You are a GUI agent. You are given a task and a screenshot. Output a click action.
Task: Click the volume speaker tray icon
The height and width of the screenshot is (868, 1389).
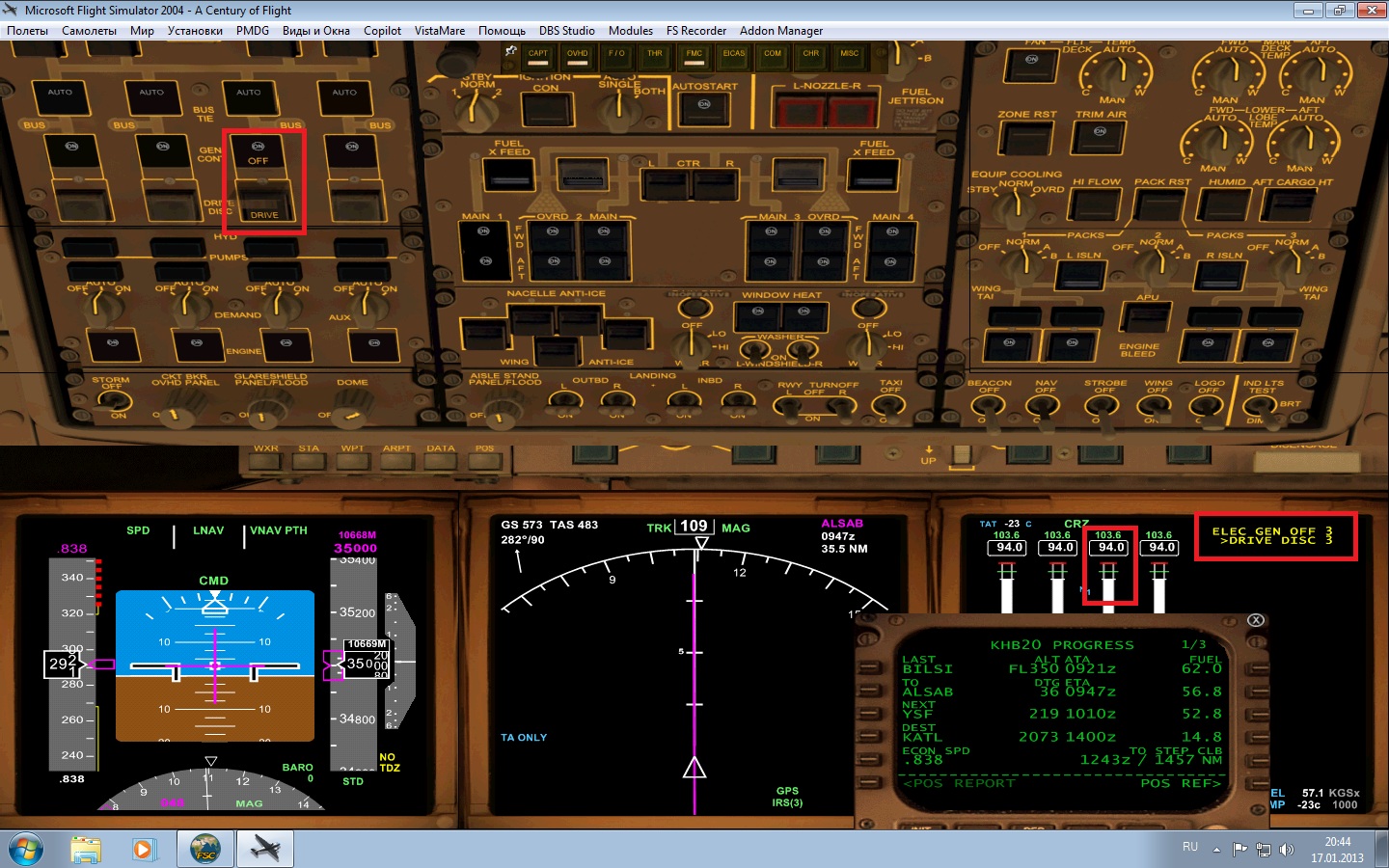click(1286, 850)
